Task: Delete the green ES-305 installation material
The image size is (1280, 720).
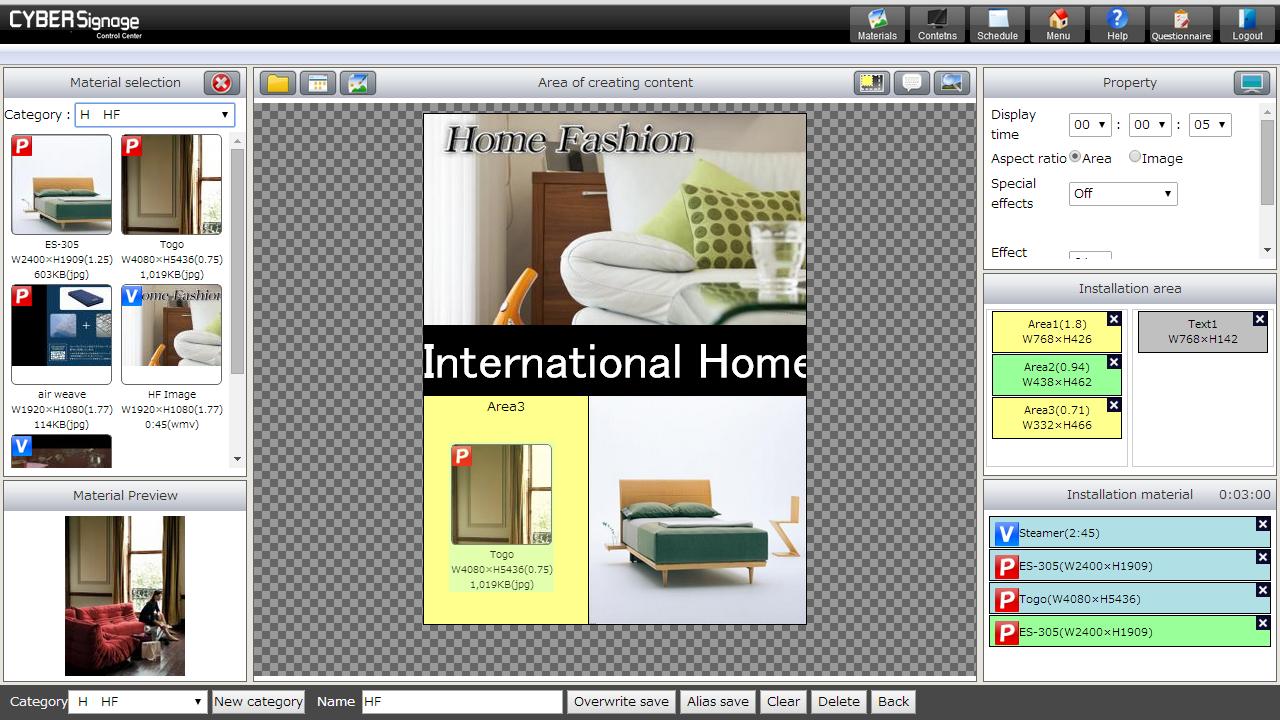Action: click(1263, 623)
